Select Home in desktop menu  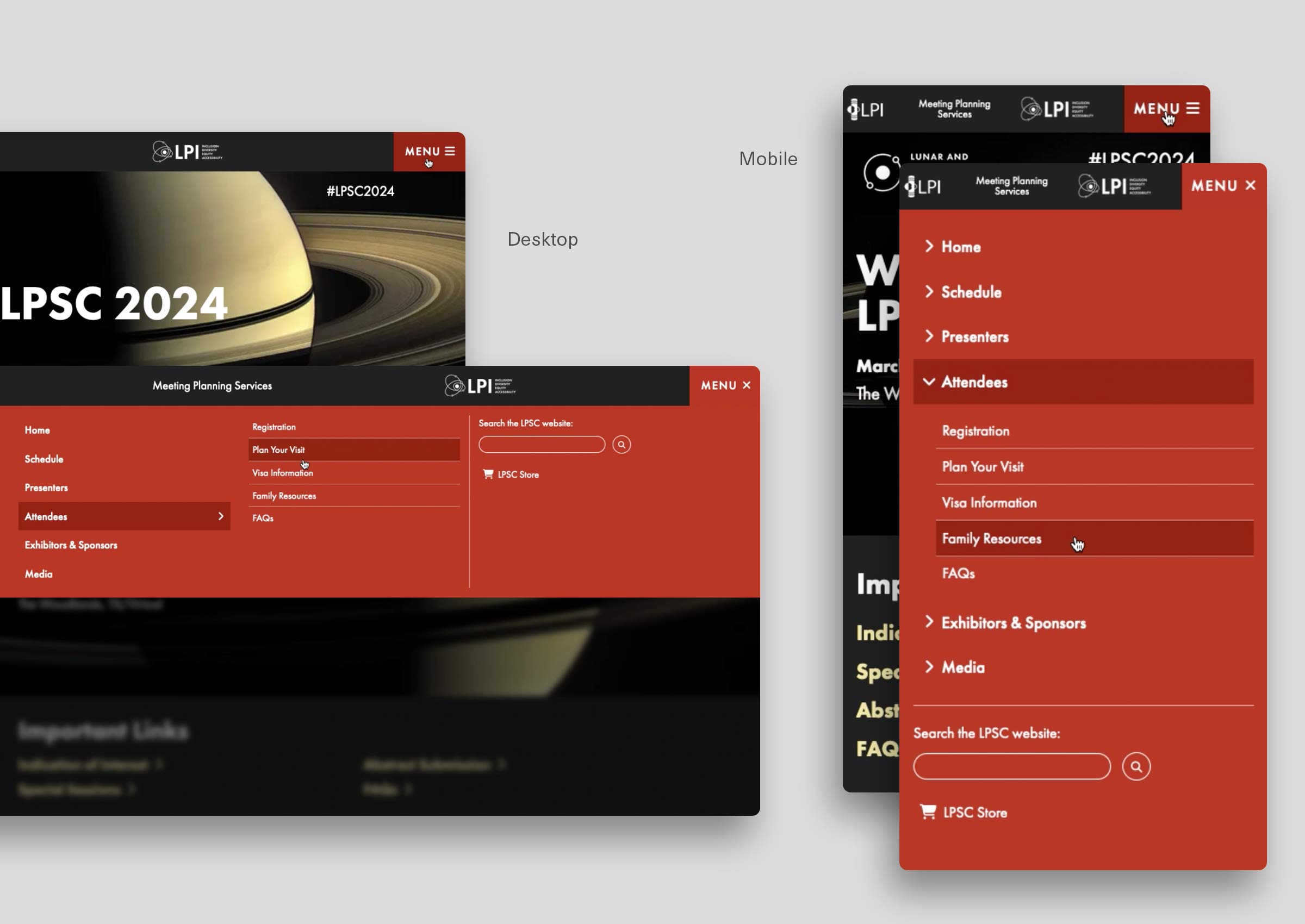37,430
